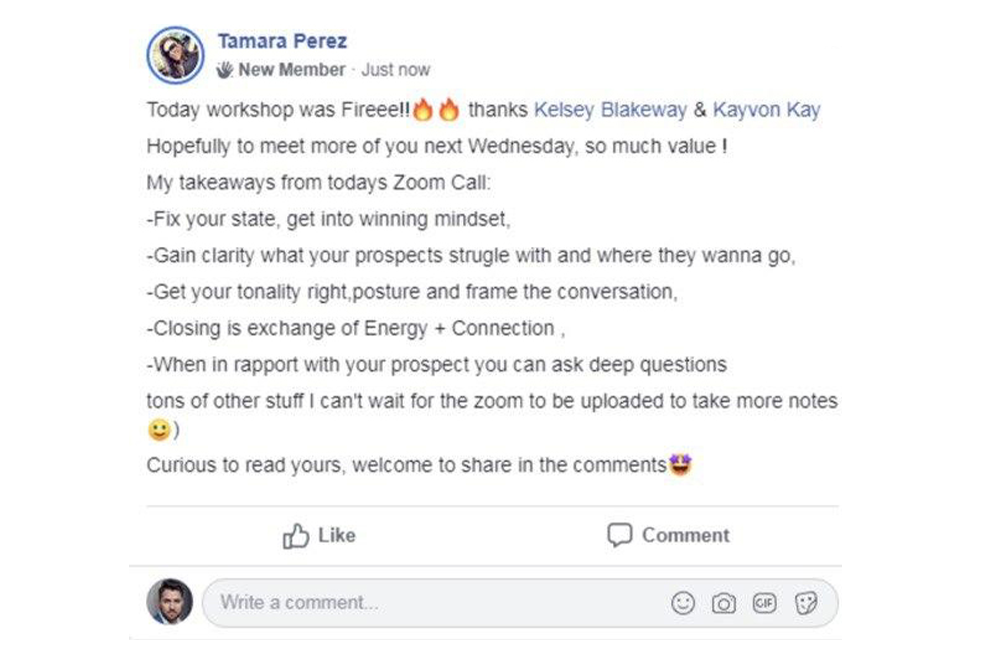This screenshot has height=658, width=991.
Task: Open the sticker picker icon
Action: click(x=806, y=603)
